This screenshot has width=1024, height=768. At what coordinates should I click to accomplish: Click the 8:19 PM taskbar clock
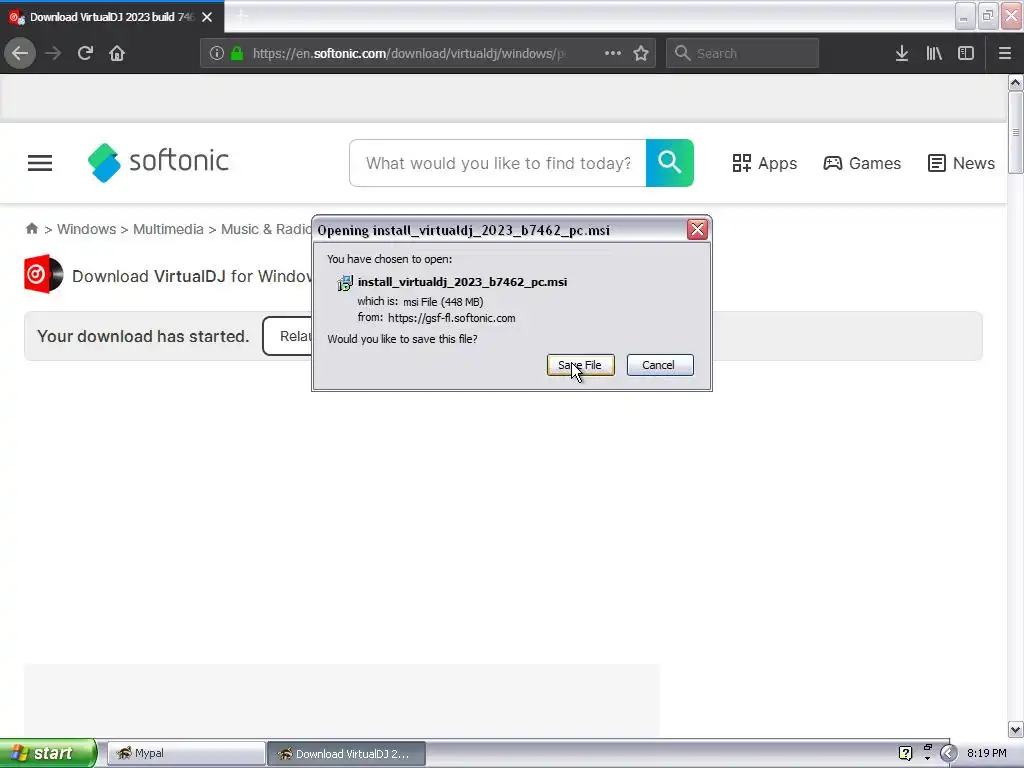click(987, 753)
